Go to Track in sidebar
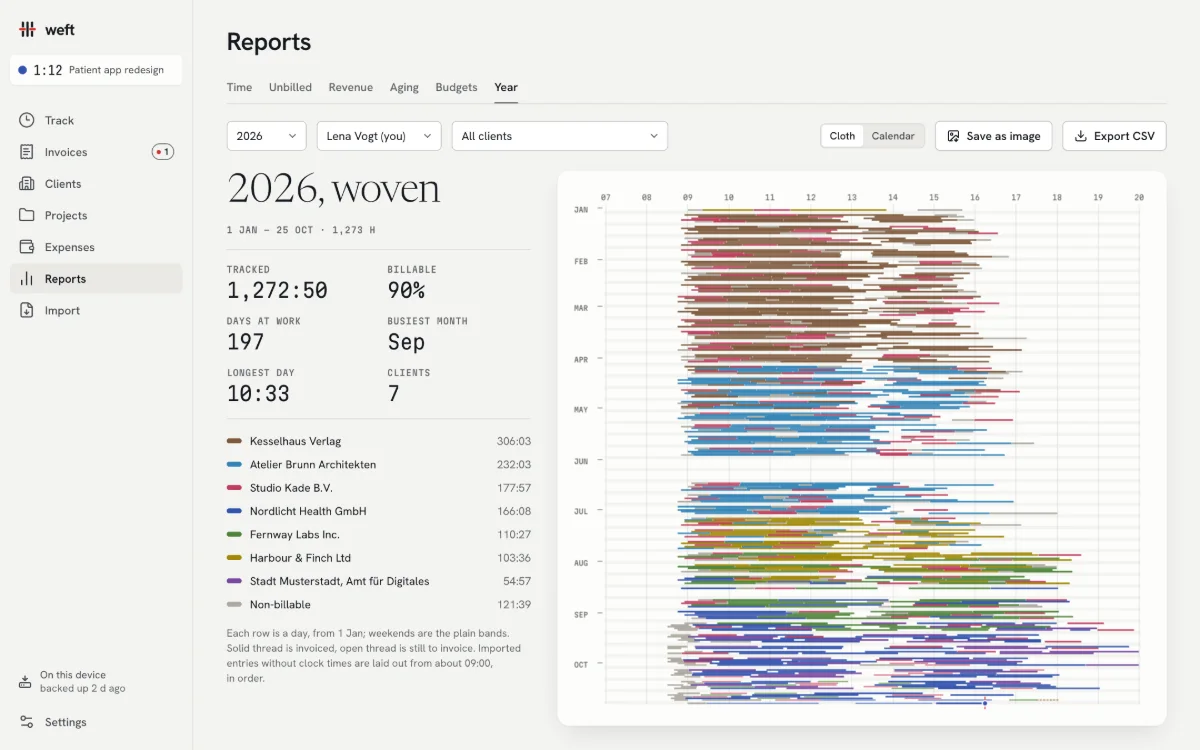Screen dimensions: 1200x750 pos(96,120)
